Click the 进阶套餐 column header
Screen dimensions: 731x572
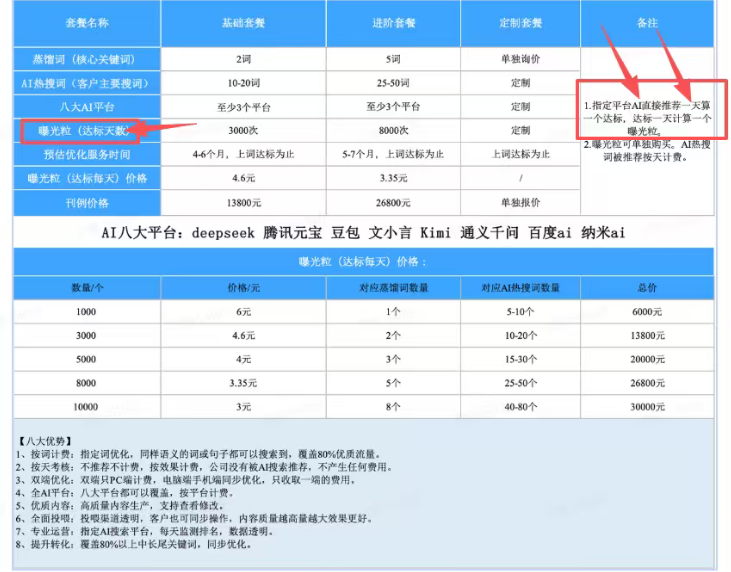pyautogui.click(x=393, y=23)
